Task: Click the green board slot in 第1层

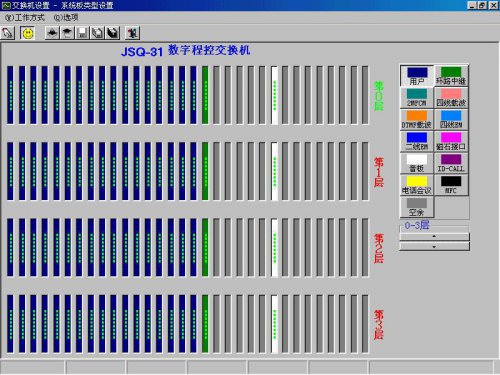Action: (205, 172)
